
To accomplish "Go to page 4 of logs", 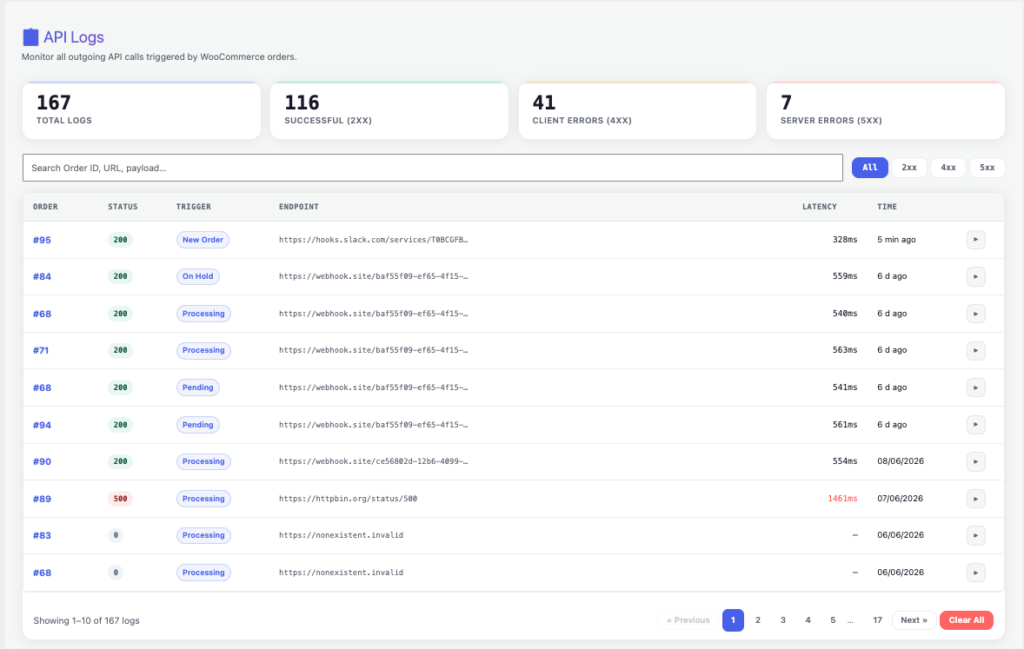I will pos(808,620).
